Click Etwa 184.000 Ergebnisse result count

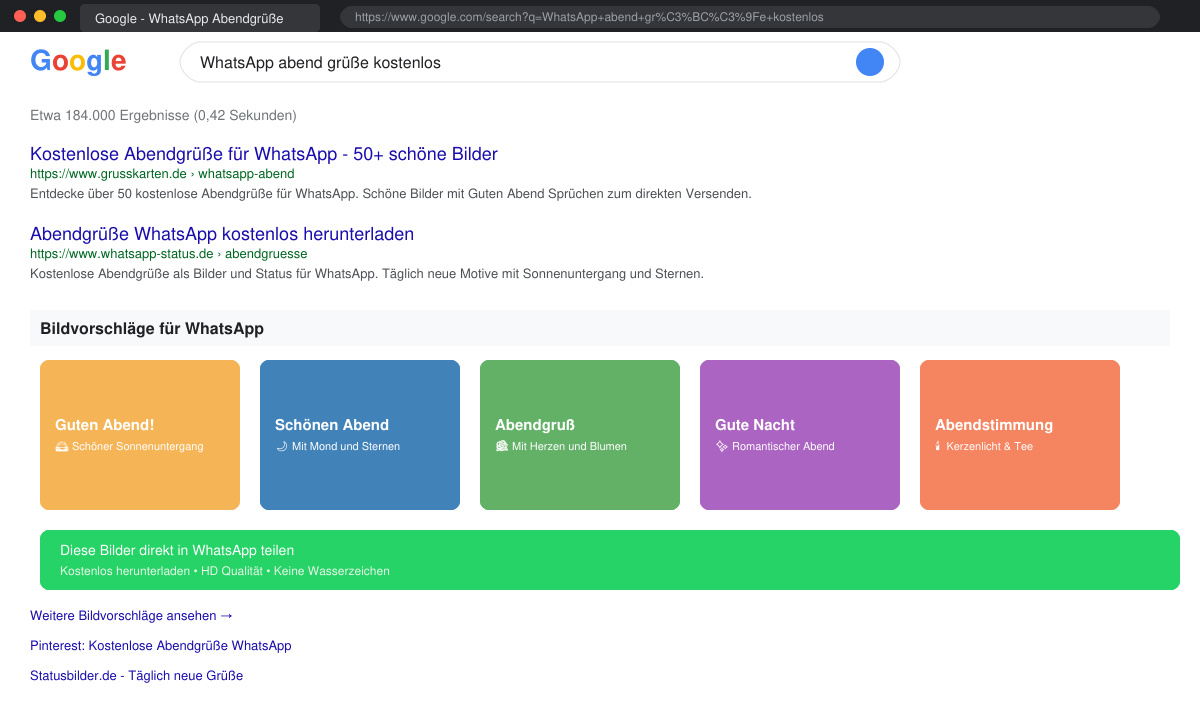163,115
